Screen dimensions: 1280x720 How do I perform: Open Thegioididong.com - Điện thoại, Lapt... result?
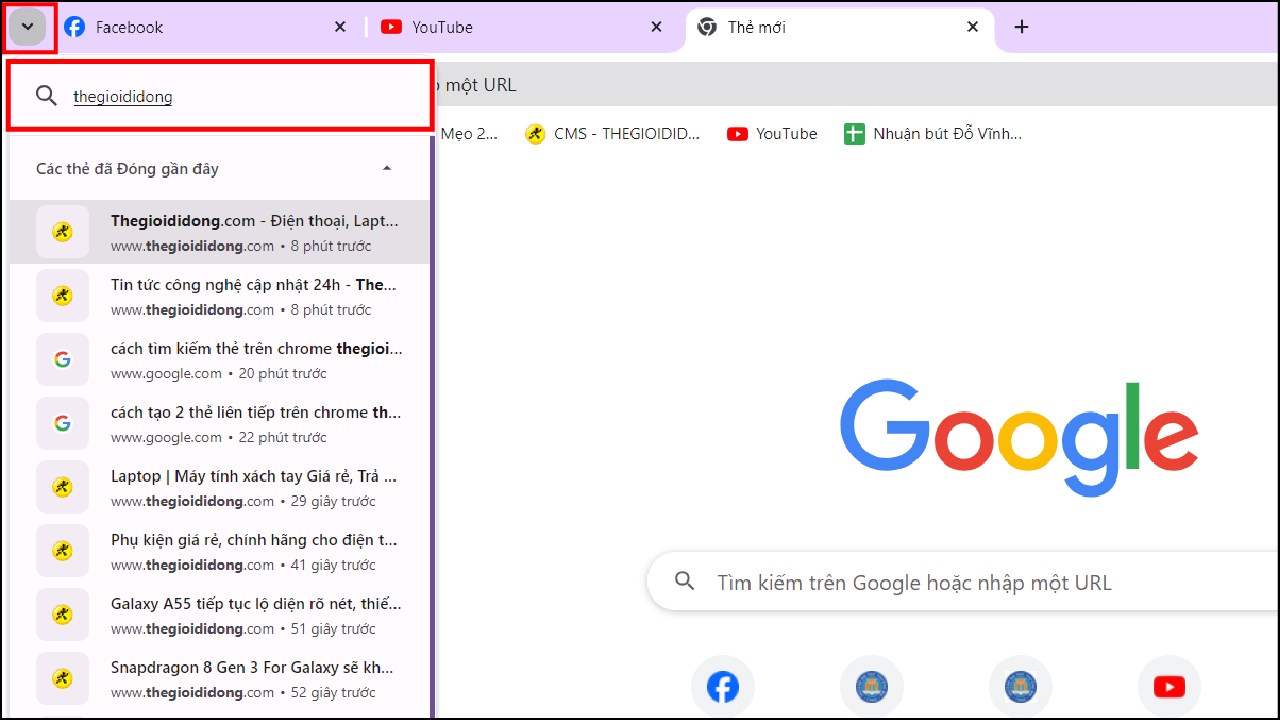click(x=220, y=232)
